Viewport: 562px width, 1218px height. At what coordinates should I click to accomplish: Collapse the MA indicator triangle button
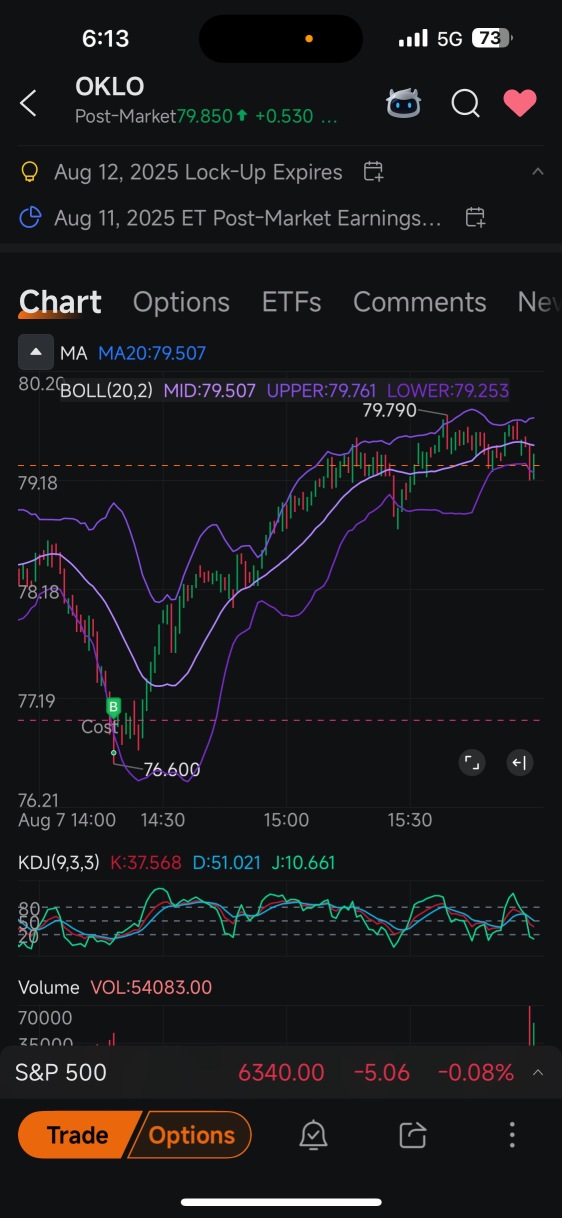tap(35, 352)
